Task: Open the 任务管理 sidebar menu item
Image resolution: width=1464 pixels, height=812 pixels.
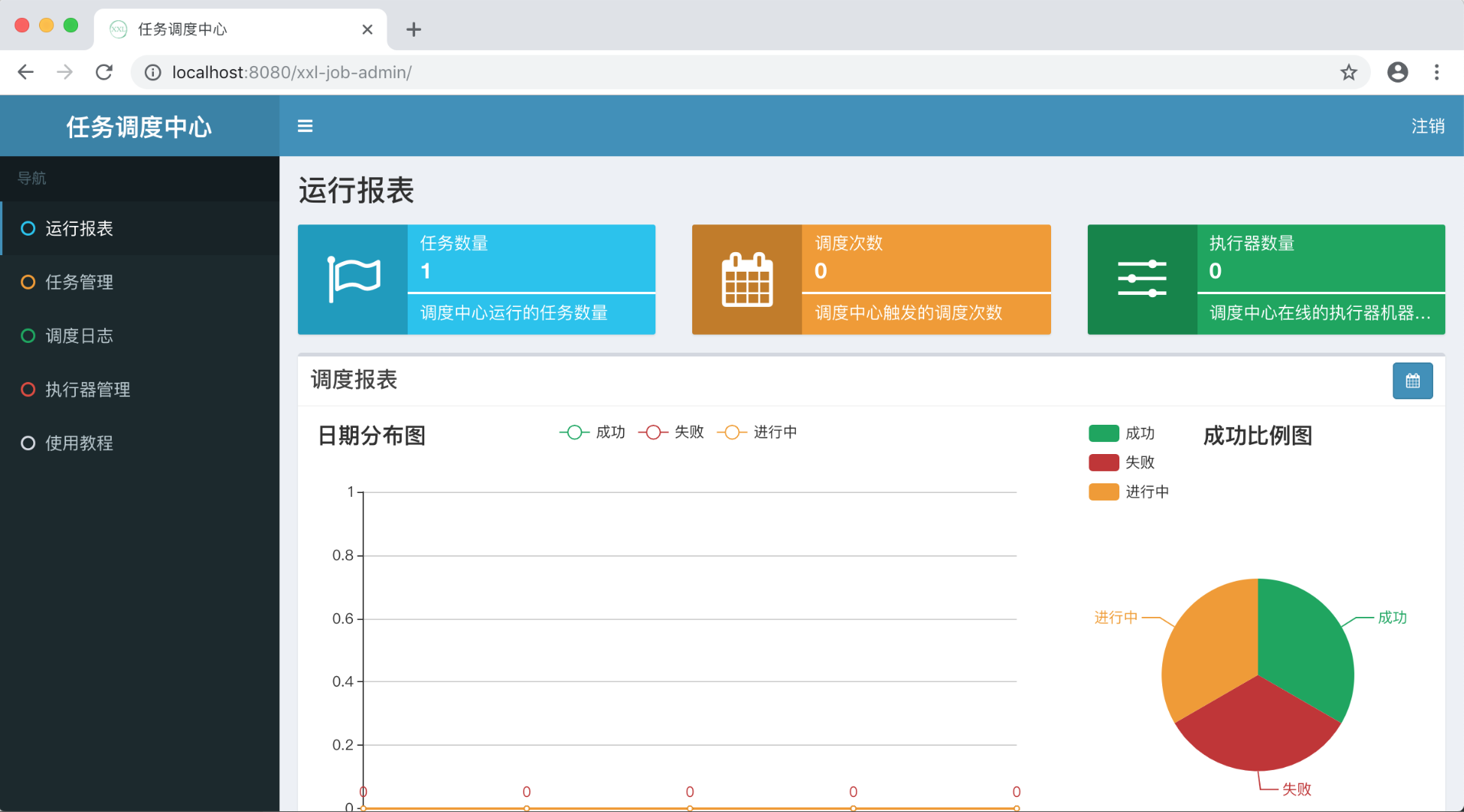Action: [x=79, y=282]
